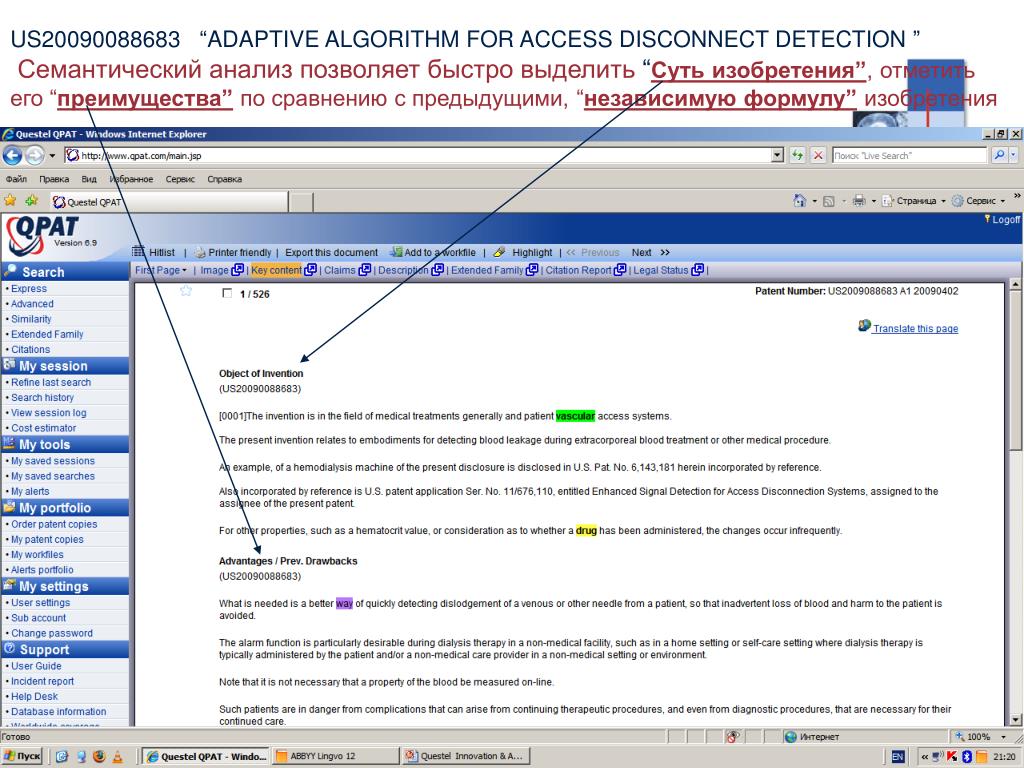Open the Printer friendly view

tap(240, 253)
